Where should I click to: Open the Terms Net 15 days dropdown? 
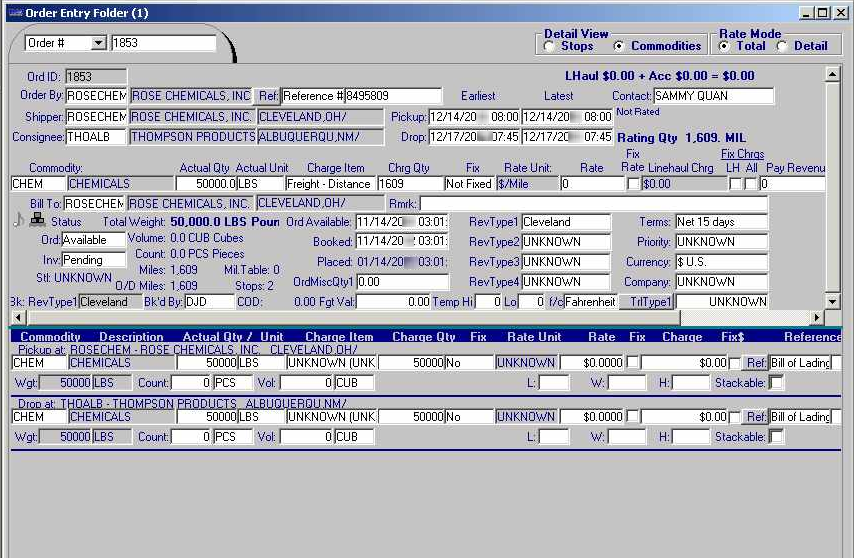(x=721, y=222)
